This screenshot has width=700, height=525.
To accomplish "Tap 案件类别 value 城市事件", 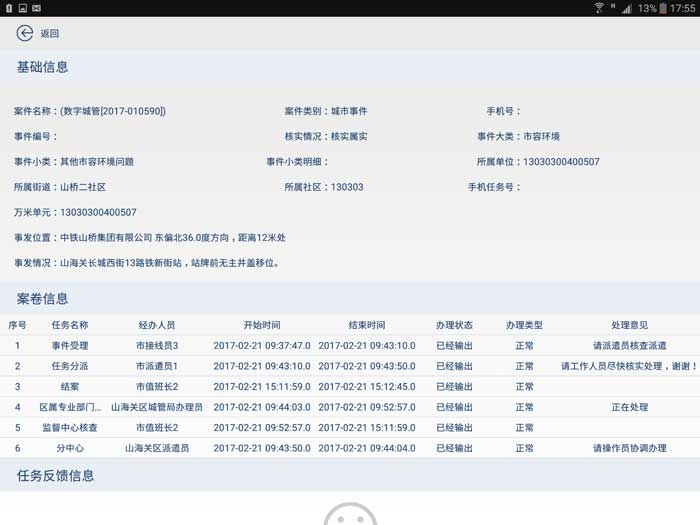I will point(349,111).
